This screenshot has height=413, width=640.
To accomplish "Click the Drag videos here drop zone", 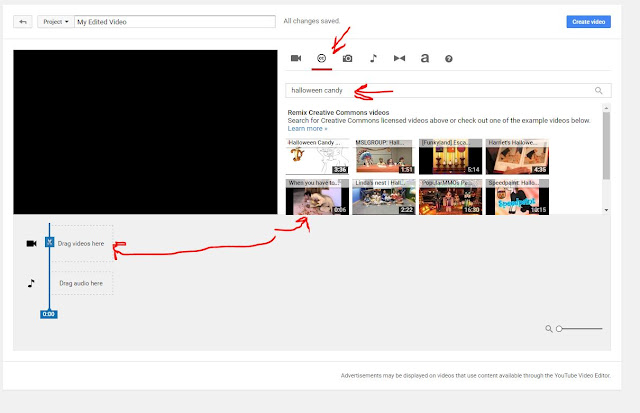I will pyautogui.click(x=82, y=243).
